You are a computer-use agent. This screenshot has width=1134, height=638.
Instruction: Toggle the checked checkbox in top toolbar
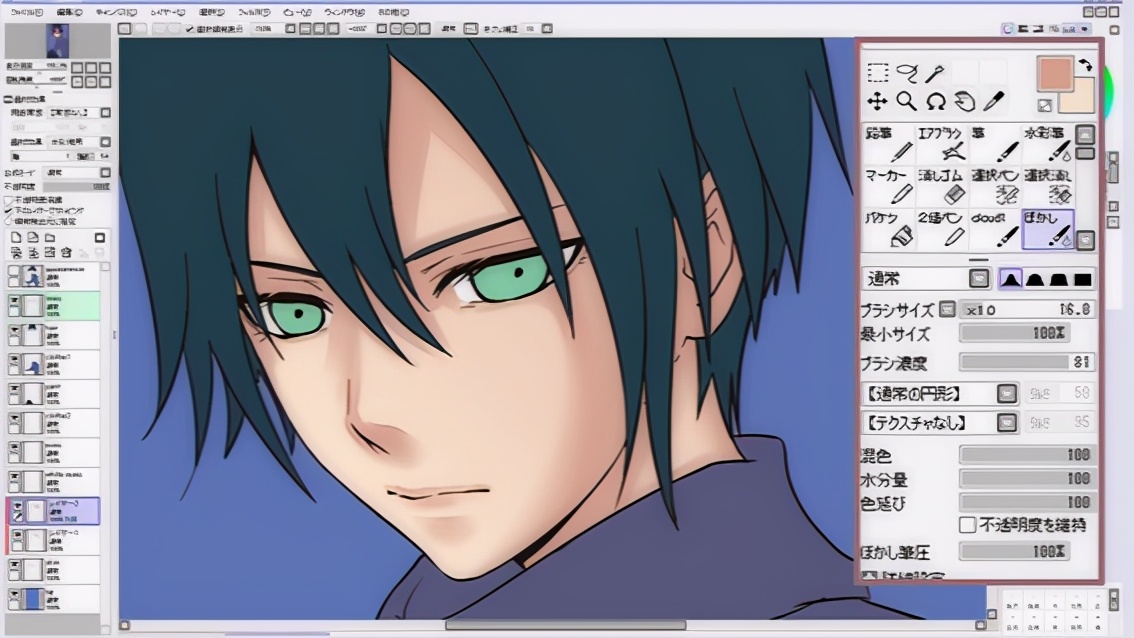coord(191,29)
